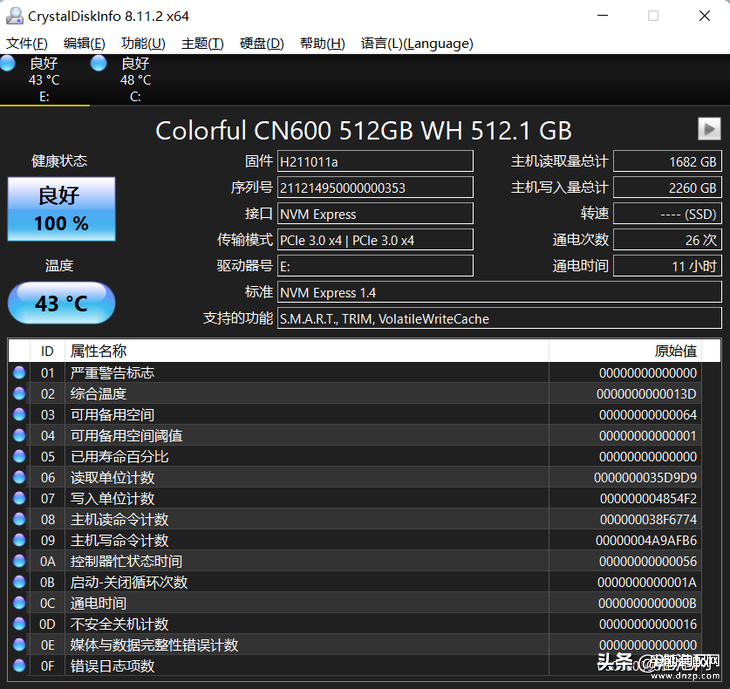The height and width of the screenshot is (689, 730).
Task: Click the firmware field H211011a
Action: point(375,162)
